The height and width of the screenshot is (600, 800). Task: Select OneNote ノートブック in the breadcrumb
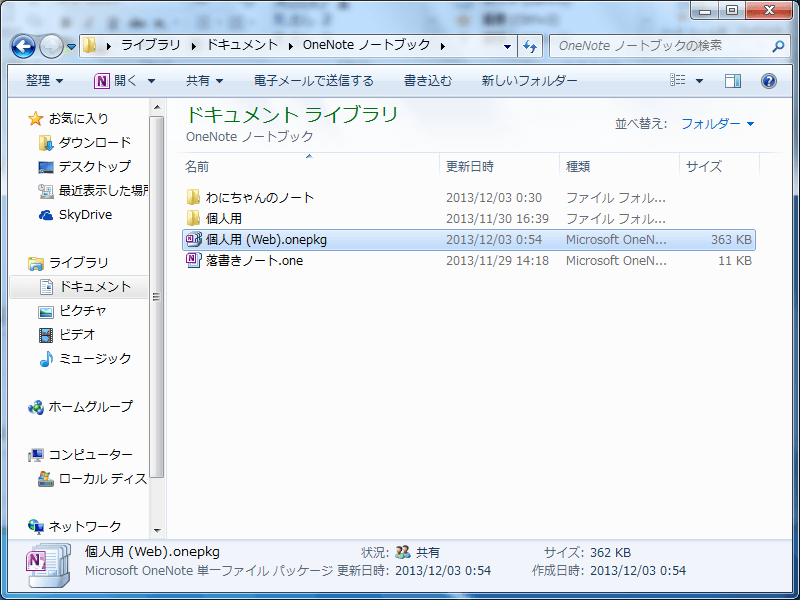pos(366,45)
